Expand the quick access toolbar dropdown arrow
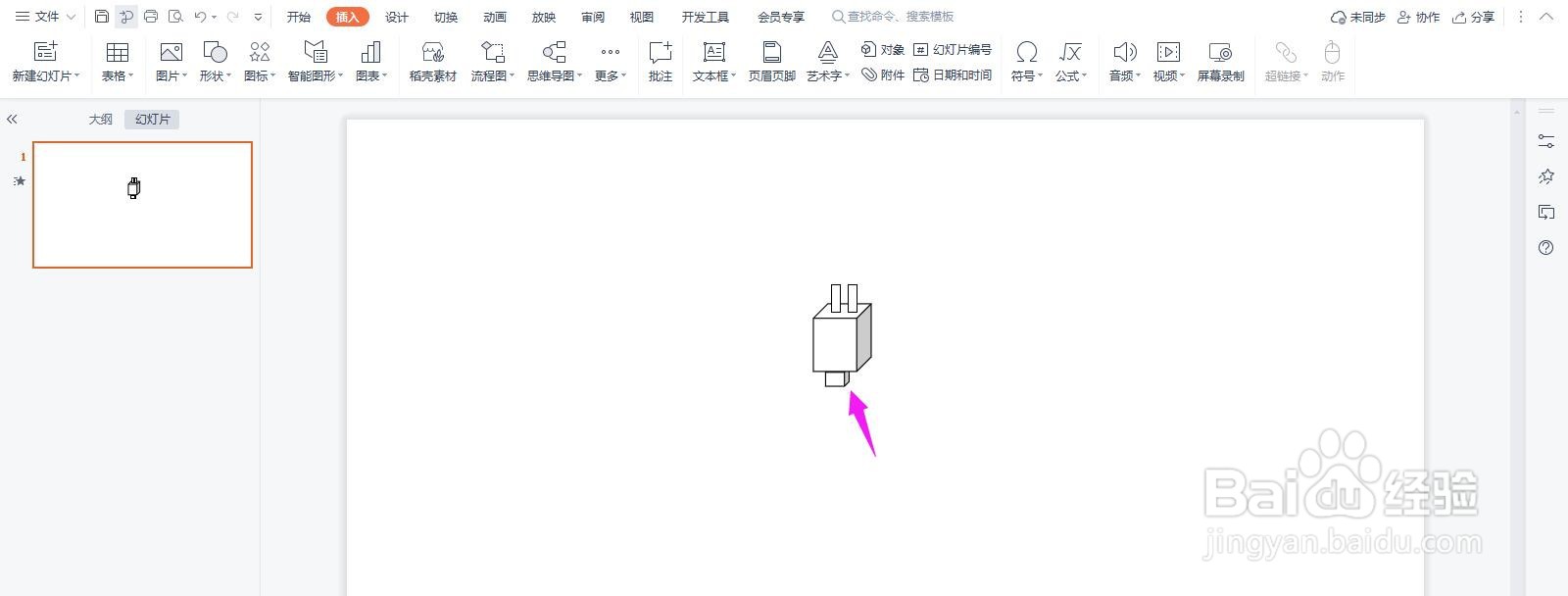 pos(258,17)
